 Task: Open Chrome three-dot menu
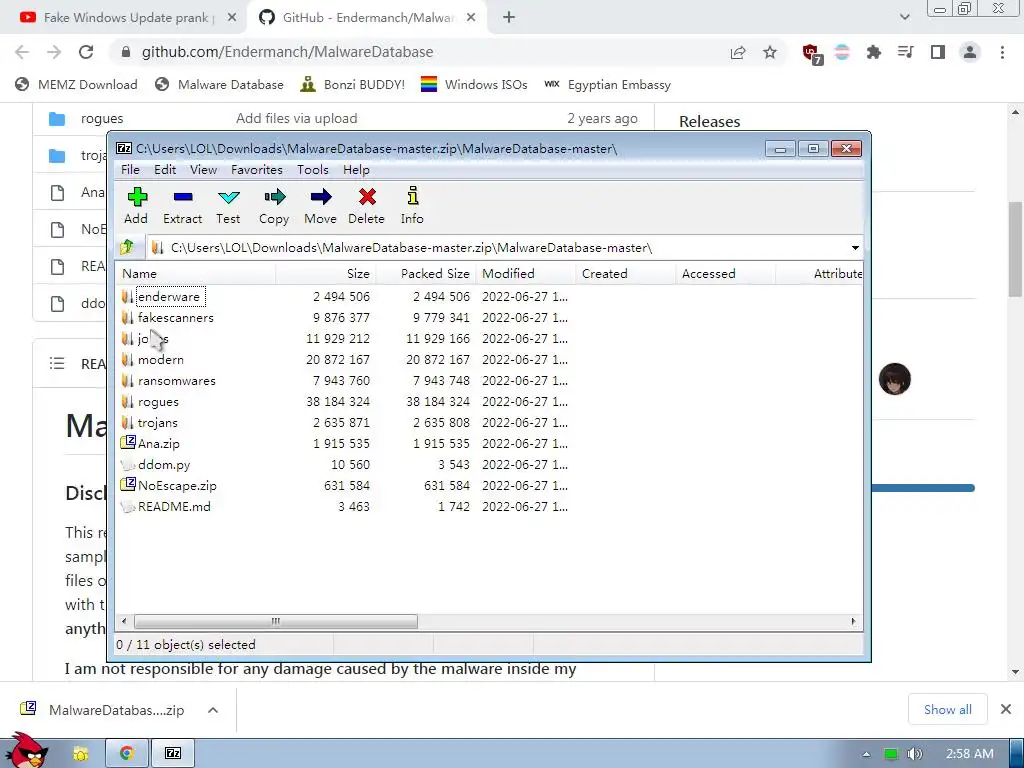[1002, 52]
